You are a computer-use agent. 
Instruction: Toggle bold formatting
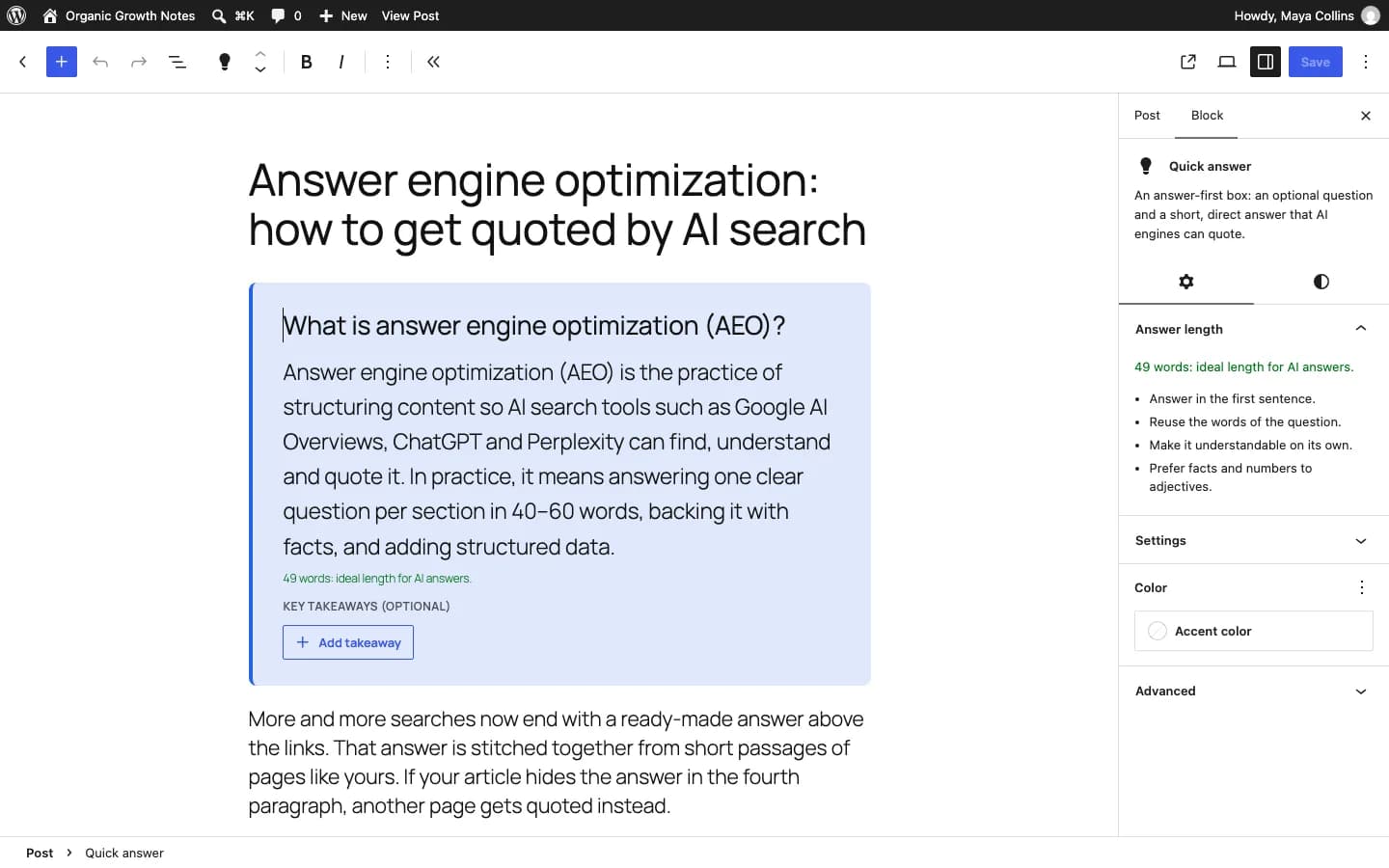[x=307, y=62]
